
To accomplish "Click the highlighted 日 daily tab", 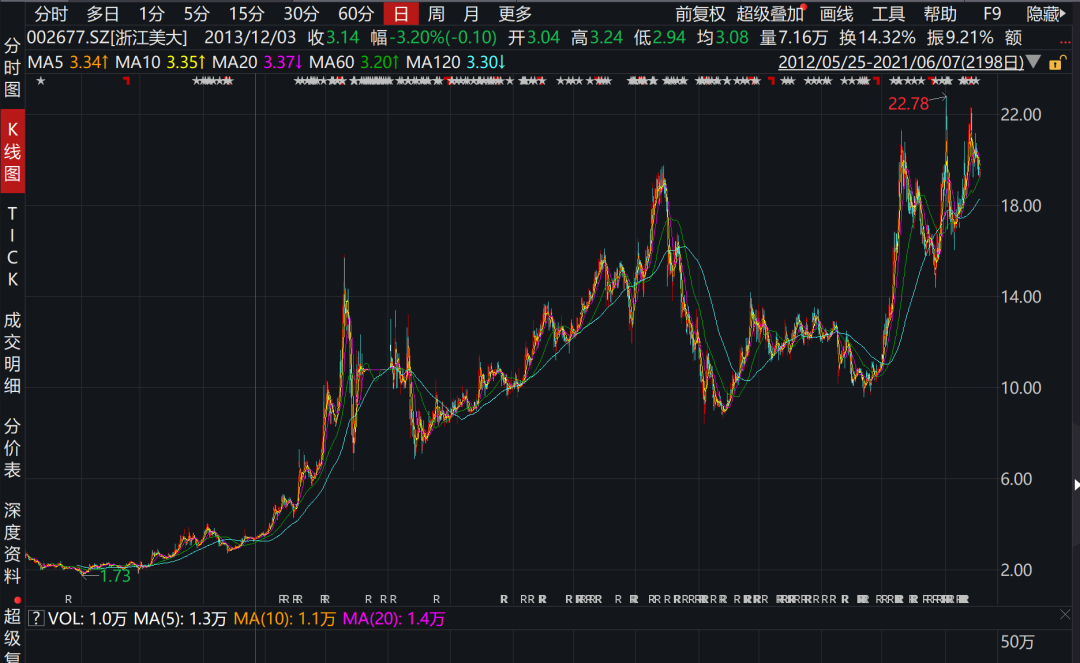I will click(x=401, y=14).
